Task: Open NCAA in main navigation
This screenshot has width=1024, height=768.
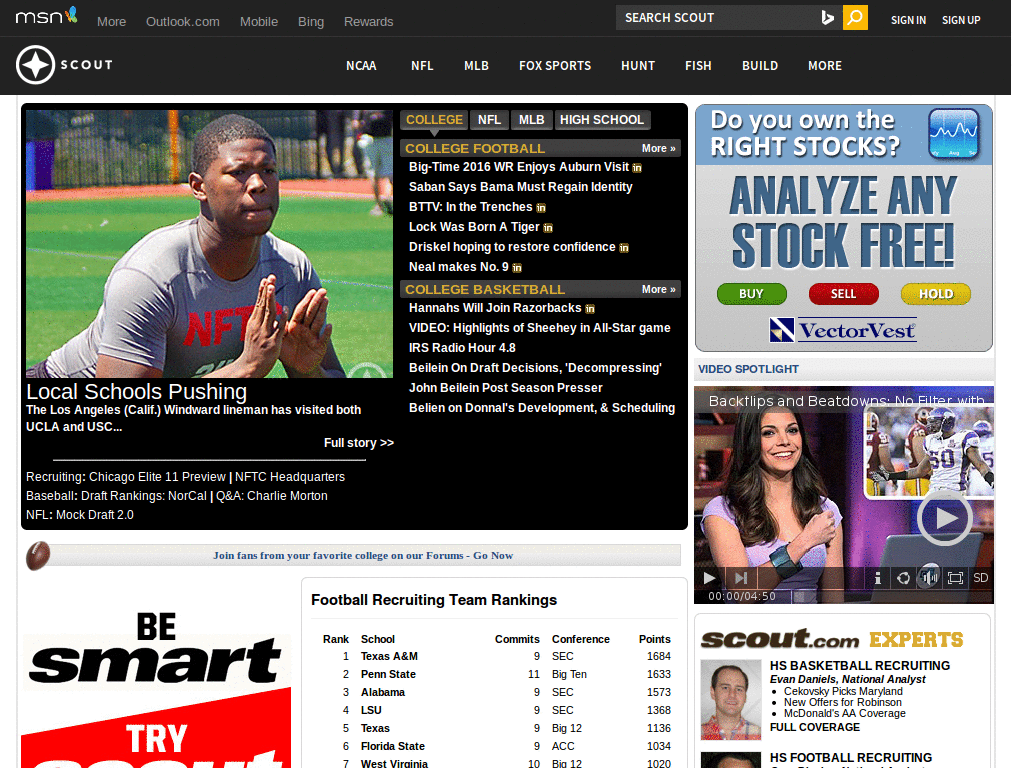Action: pos(361,66)
